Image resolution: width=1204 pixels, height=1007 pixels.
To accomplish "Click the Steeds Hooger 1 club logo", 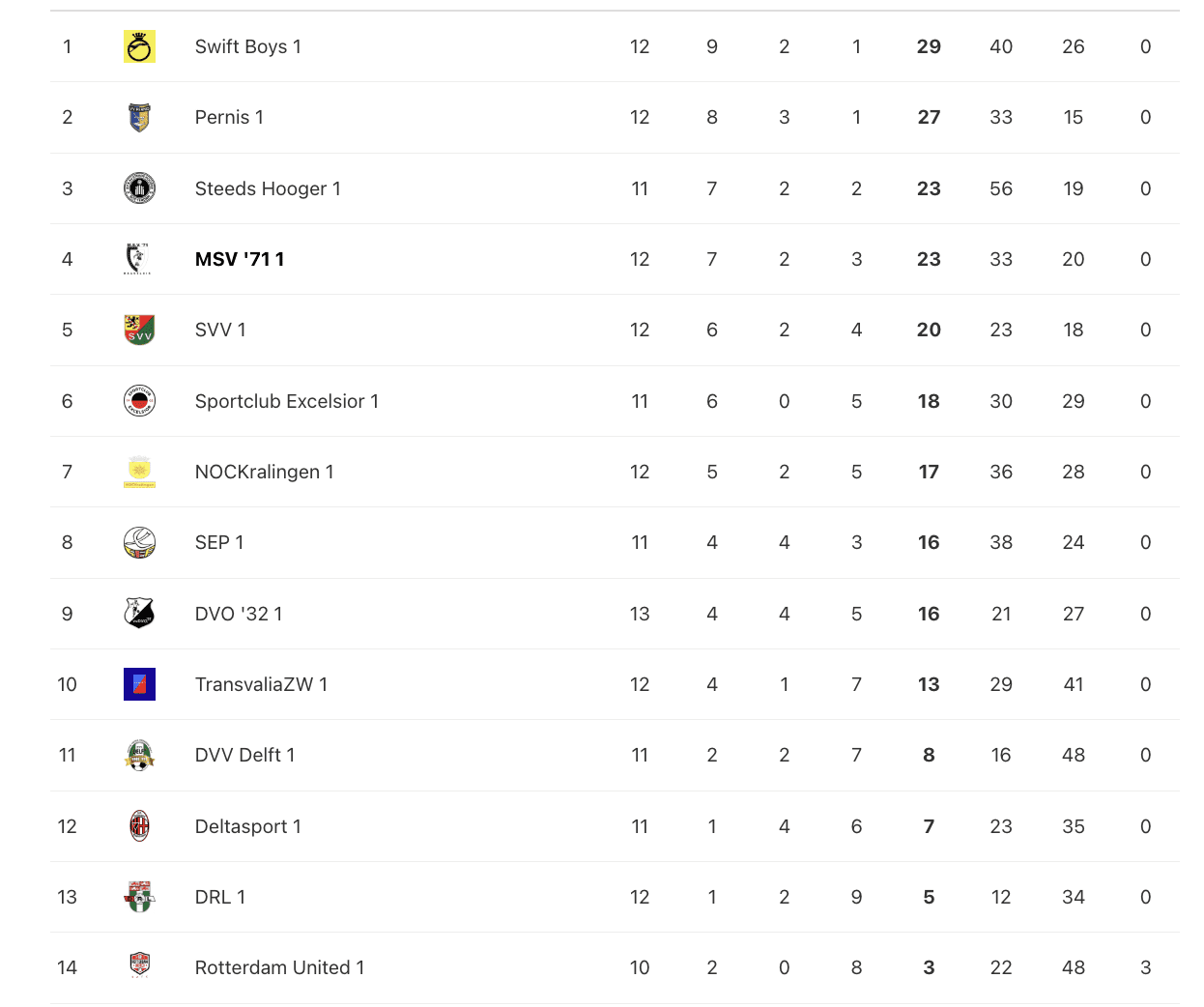I will [x=139, y=188].
